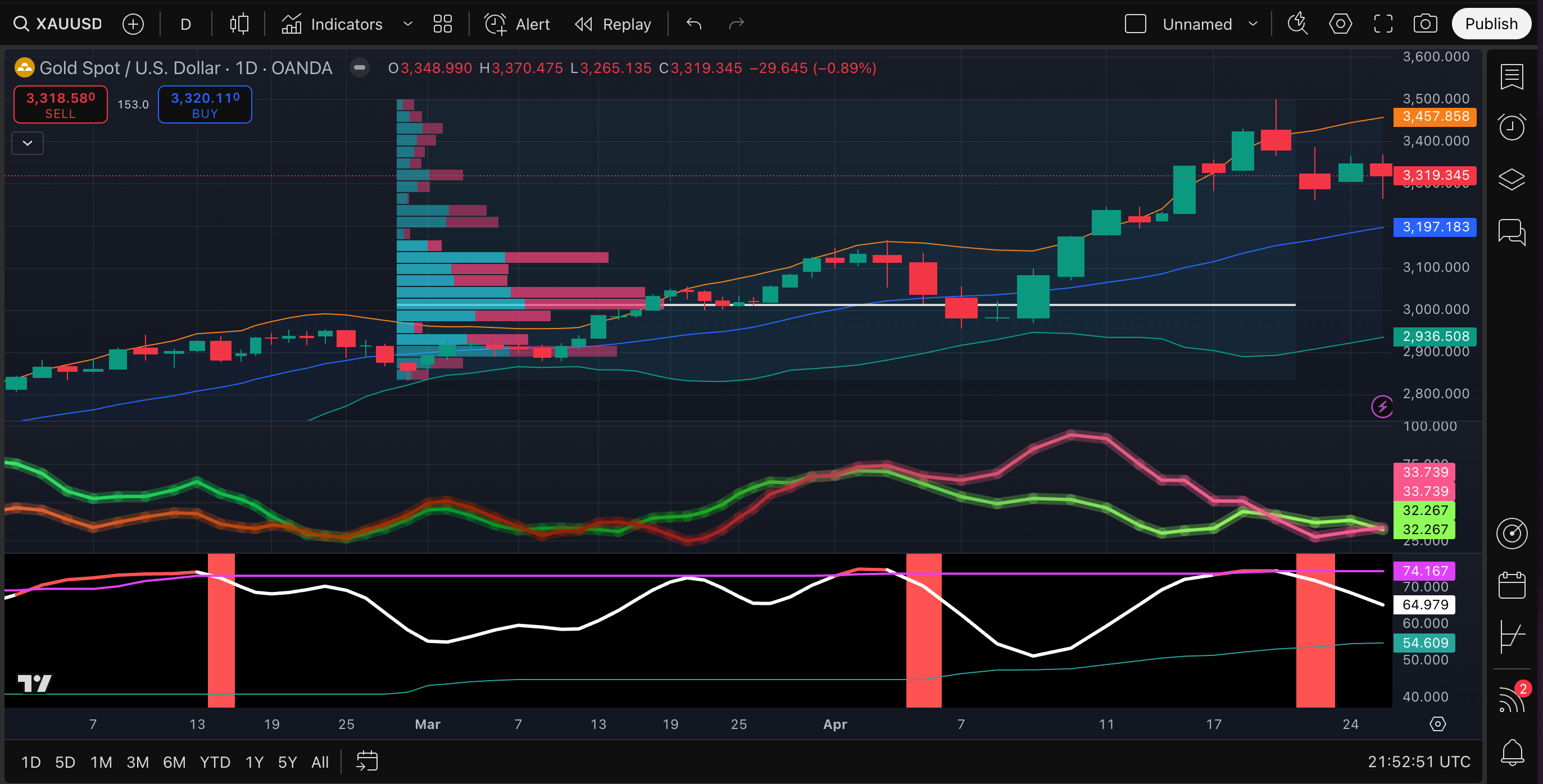Open chart settings hexagon icon
1543x784 pixels.
coord(1341,24)
